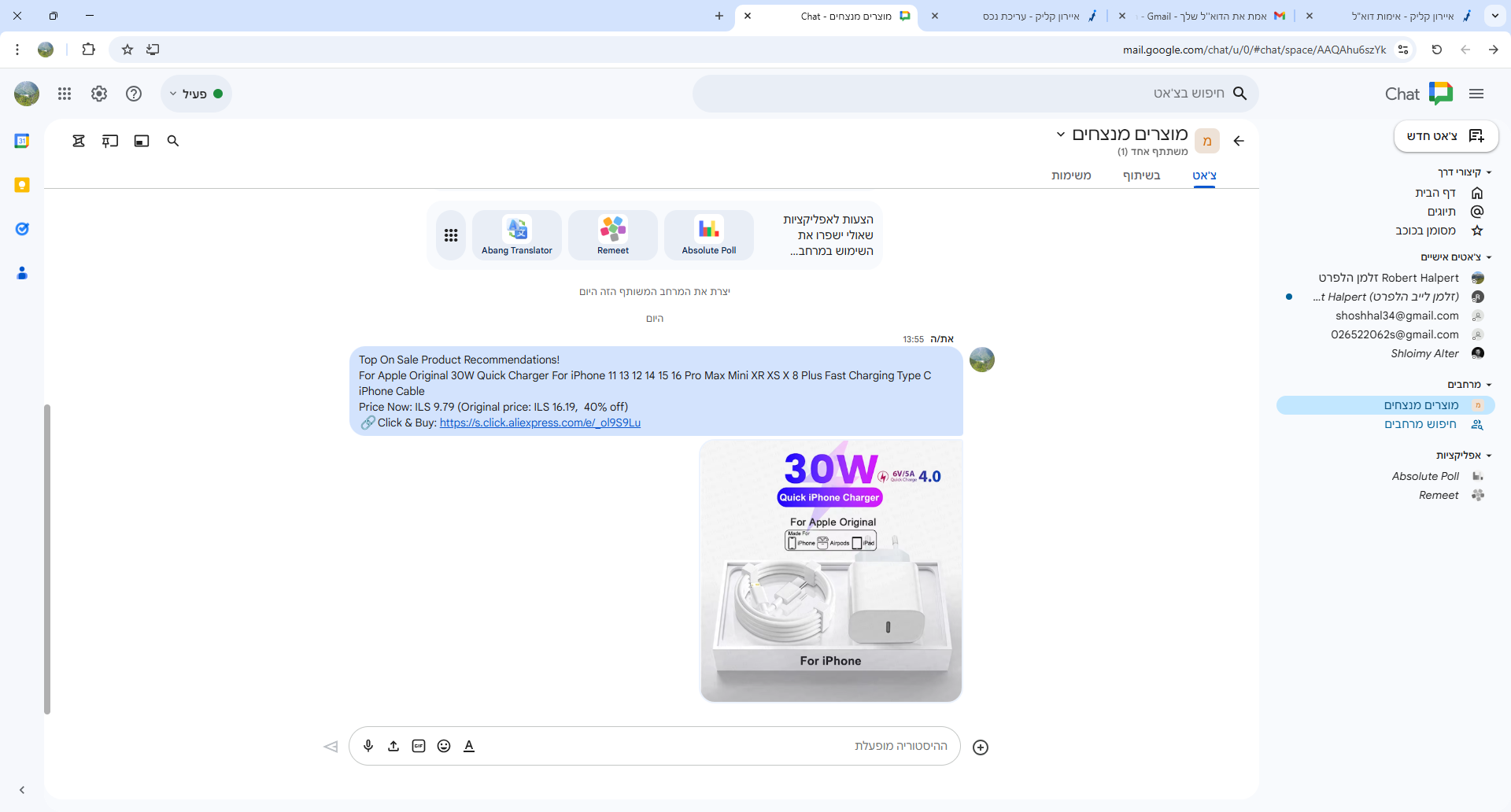The width and height of the screenshot is (1511, 812).
Task: Click the conversation vertical scrollbar
Action: coord(47,559)
